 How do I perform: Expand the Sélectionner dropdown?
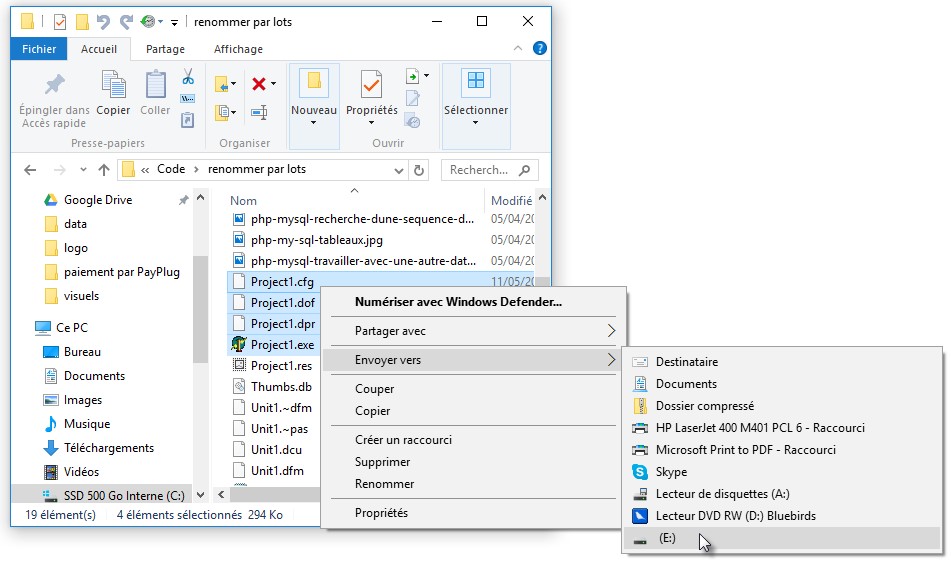(x=475, y=122)
